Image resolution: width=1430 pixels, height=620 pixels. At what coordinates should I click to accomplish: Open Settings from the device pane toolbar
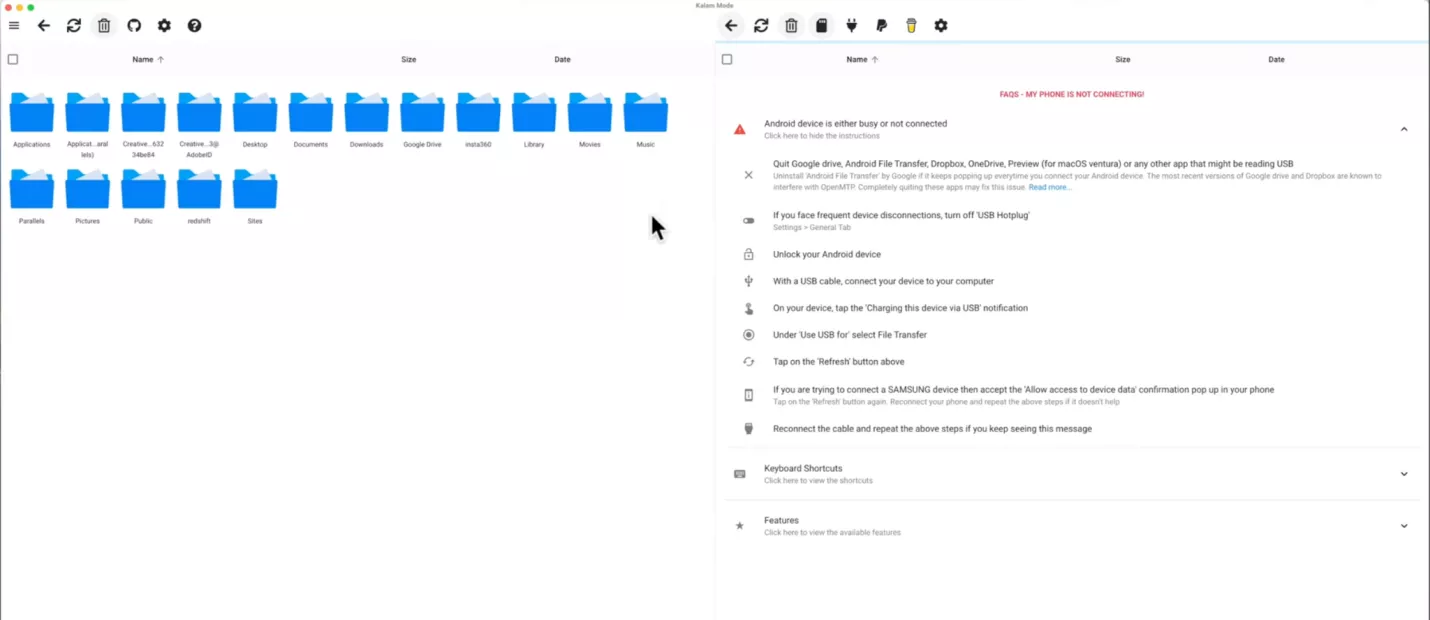pos(940,25)
